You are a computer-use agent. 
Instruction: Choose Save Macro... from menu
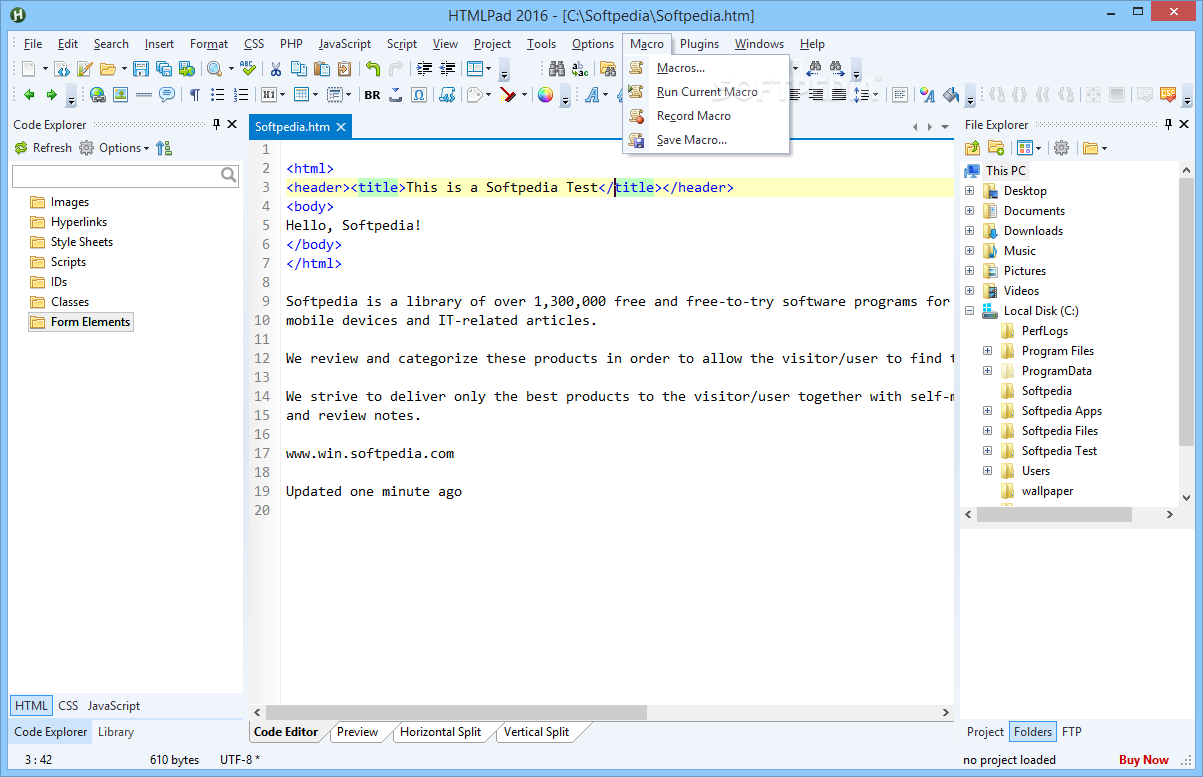(706, 140)
